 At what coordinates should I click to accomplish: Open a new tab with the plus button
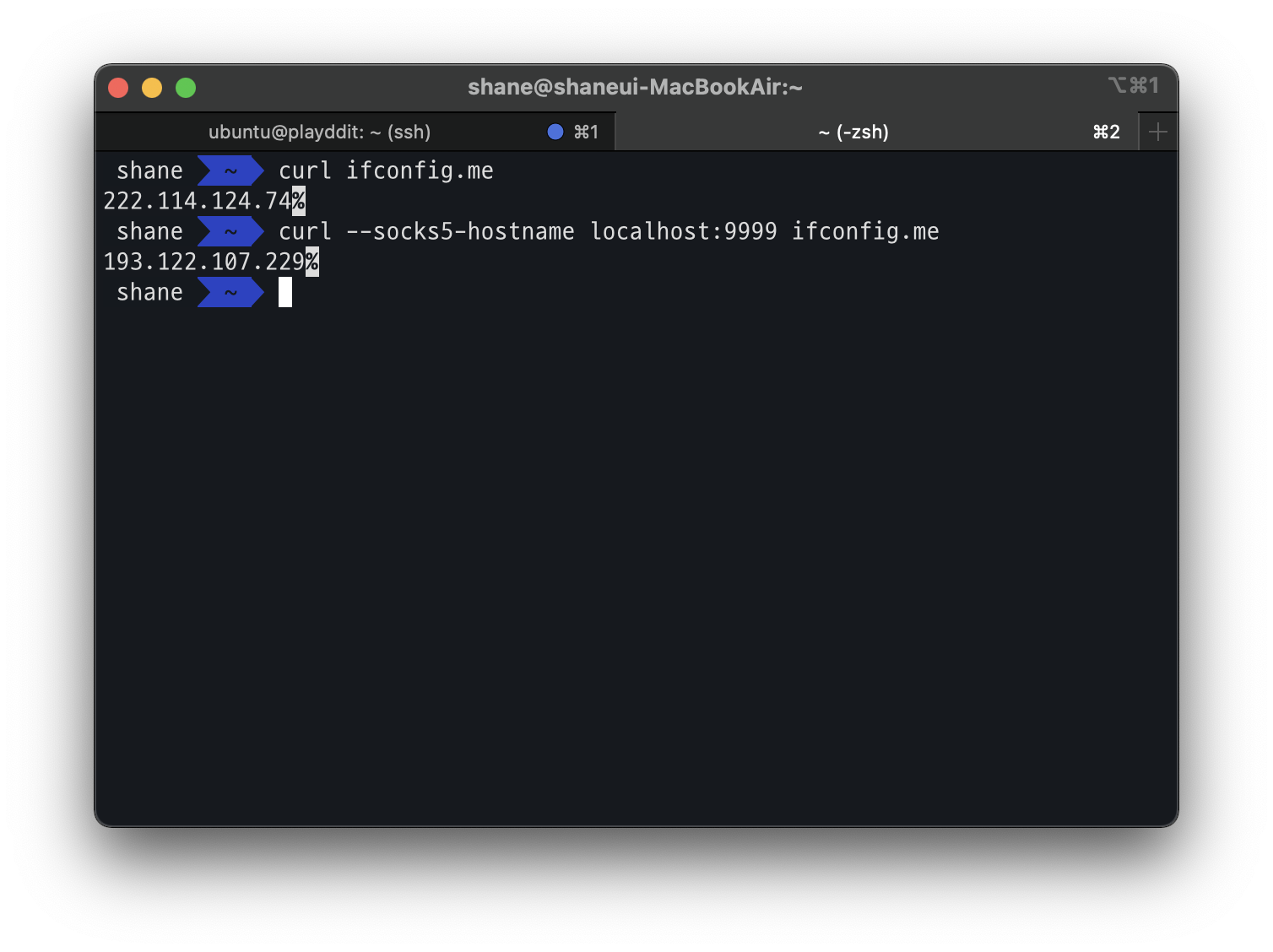coord(1158,132)
